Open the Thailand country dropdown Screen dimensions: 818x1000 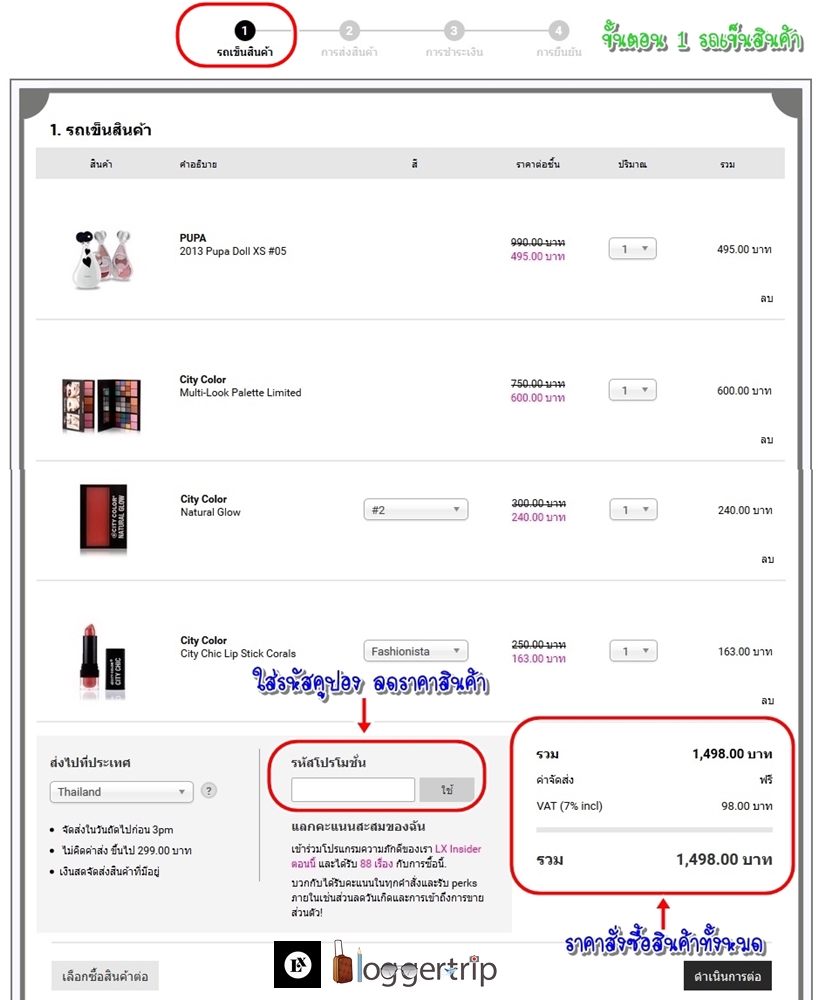[x=121, y=791]
